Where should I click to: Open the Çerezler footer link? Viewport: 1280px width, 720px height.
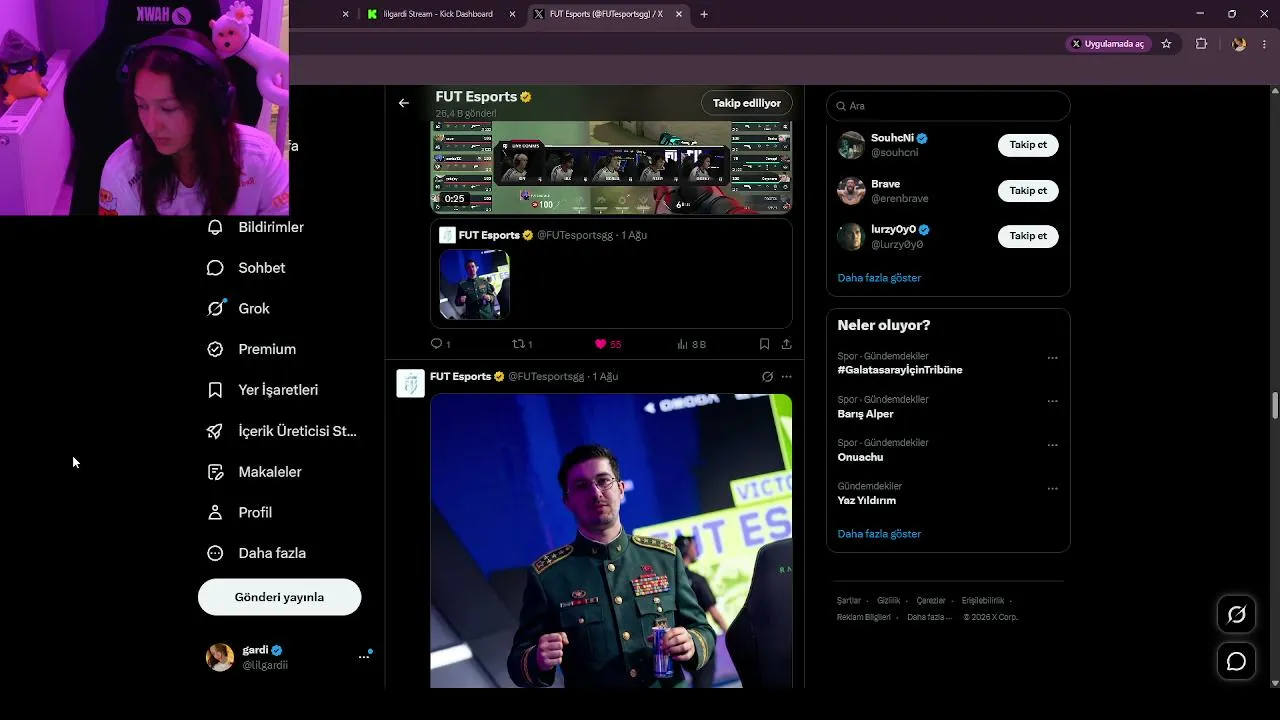coord(930,601)
